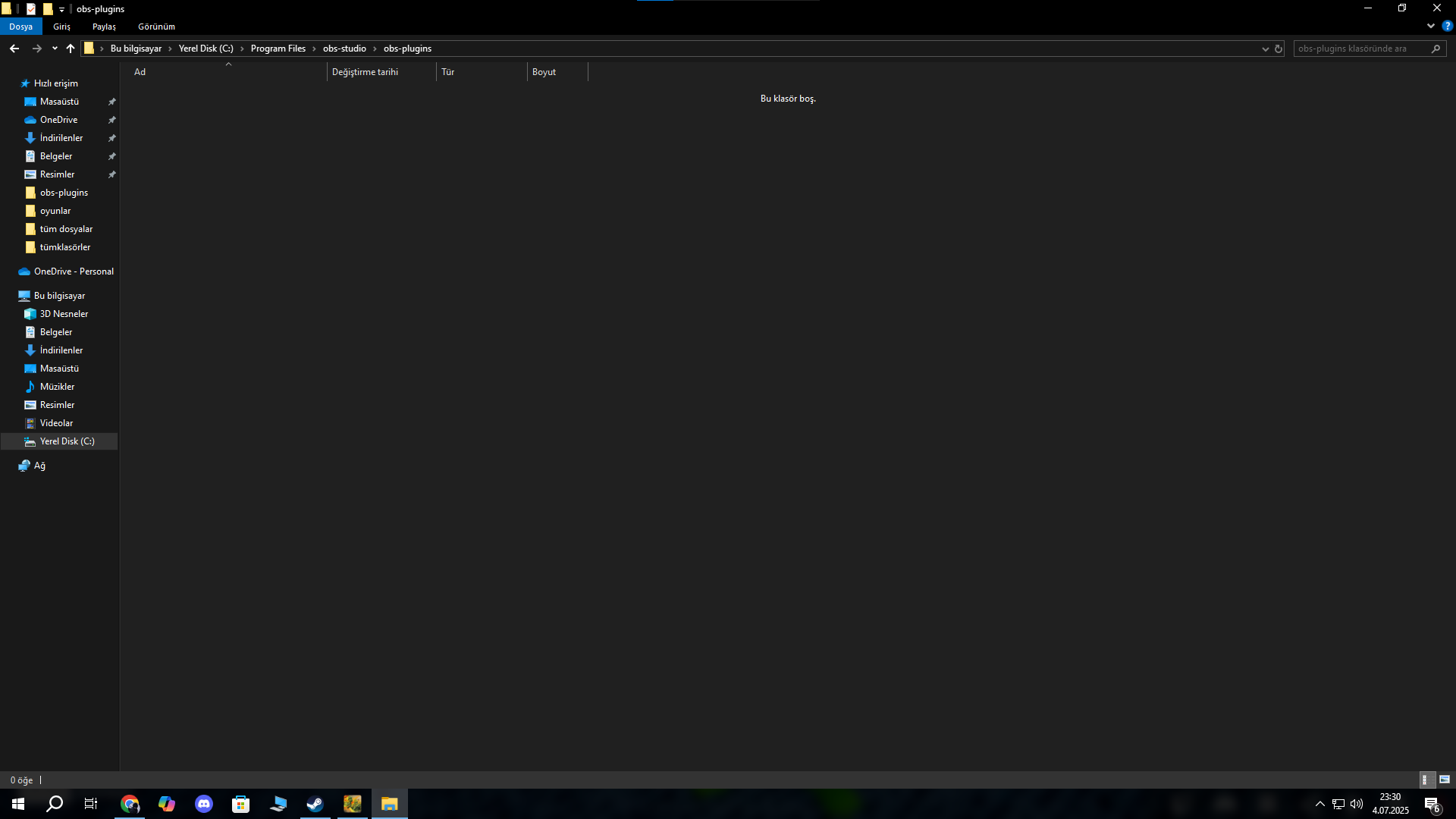Open recent locations dropdown arrow
Viewport: 1456px width, 819px height.
(x=55, y=49)
